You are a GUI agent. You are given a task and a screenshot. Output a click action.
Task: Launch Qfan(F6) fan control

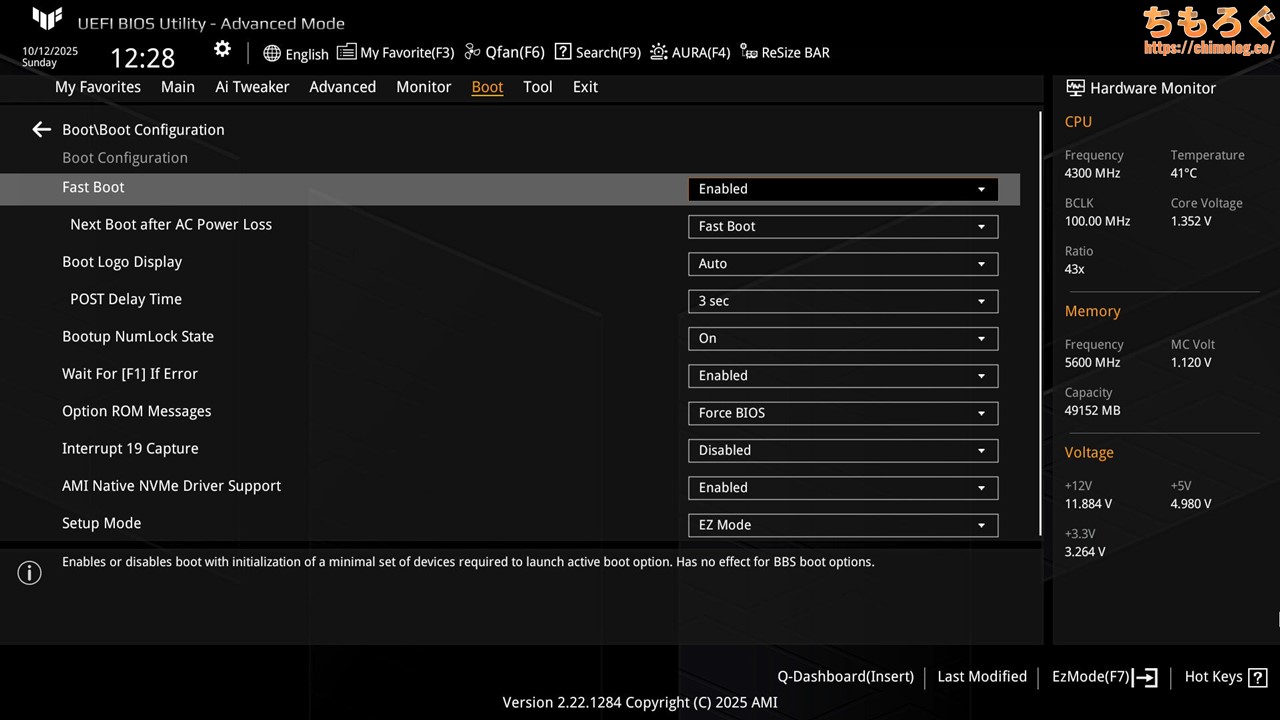[504, 53]
